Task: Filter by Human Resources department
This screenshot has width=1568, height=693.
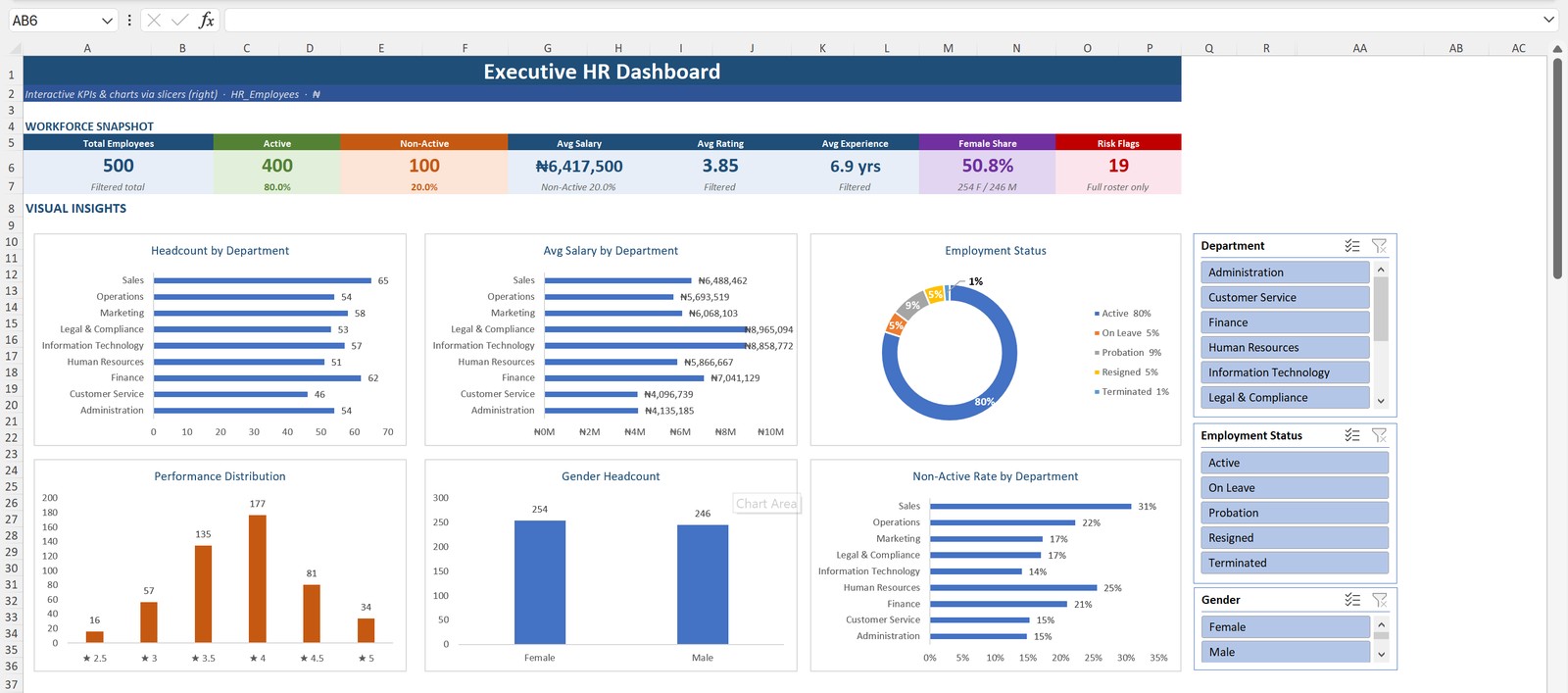Action: point(1285,347)
